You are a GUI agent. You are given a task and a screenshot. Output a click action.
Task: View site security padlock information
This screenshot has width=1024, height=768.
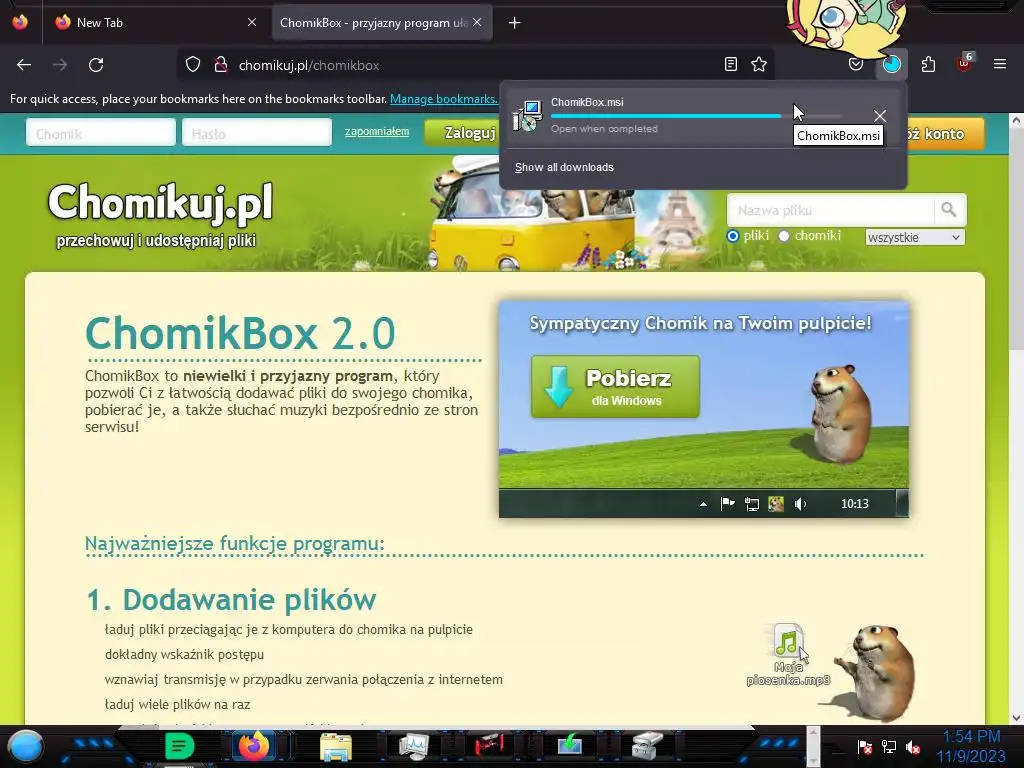tap(221, 65)
